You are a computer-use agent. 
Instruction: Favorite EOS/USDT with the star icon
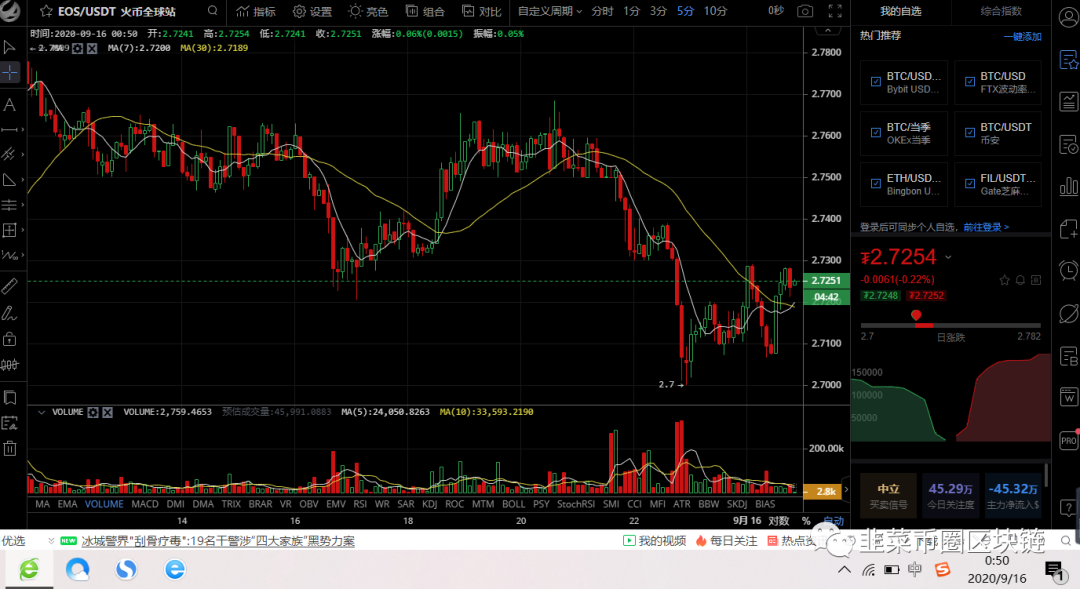46,11
